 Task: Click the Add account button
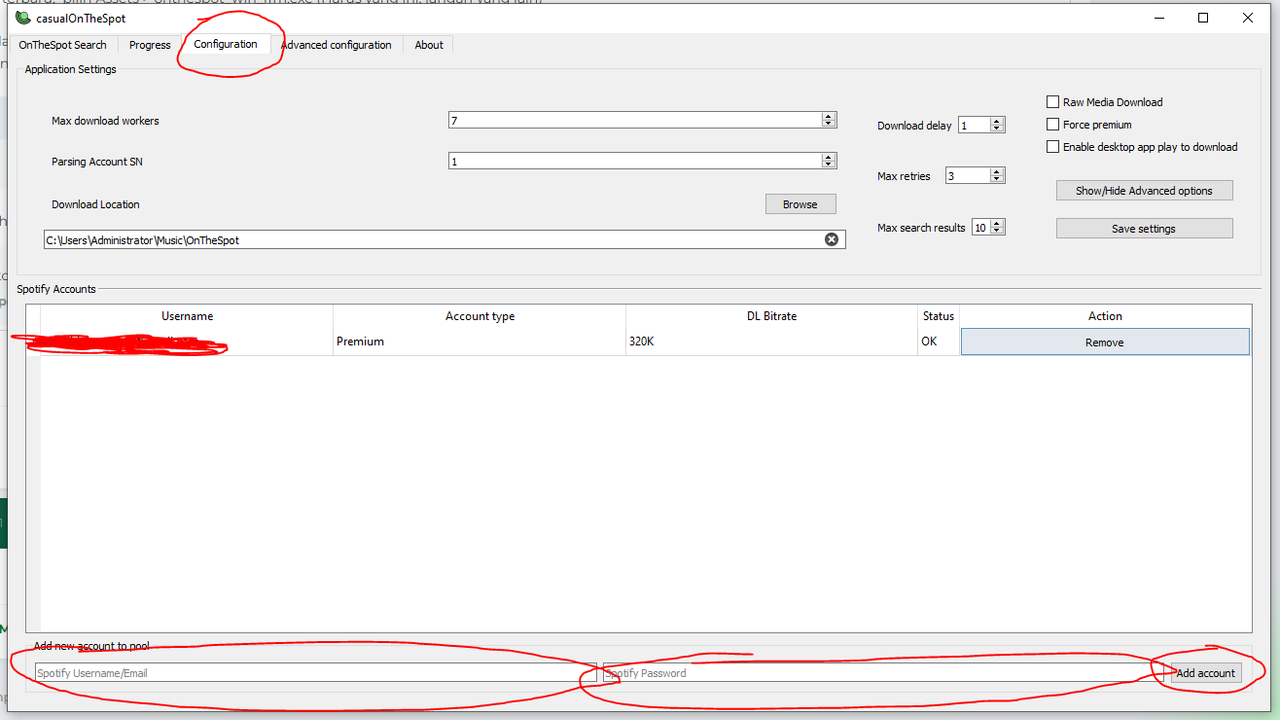click(x=1205, y=673)
